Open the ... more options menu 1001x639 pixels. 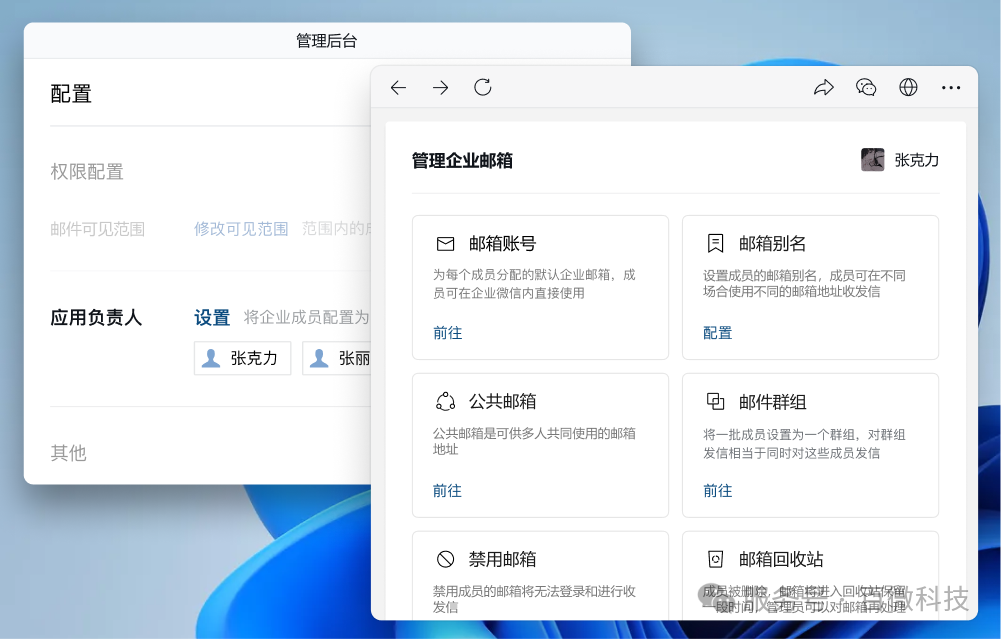950,88
